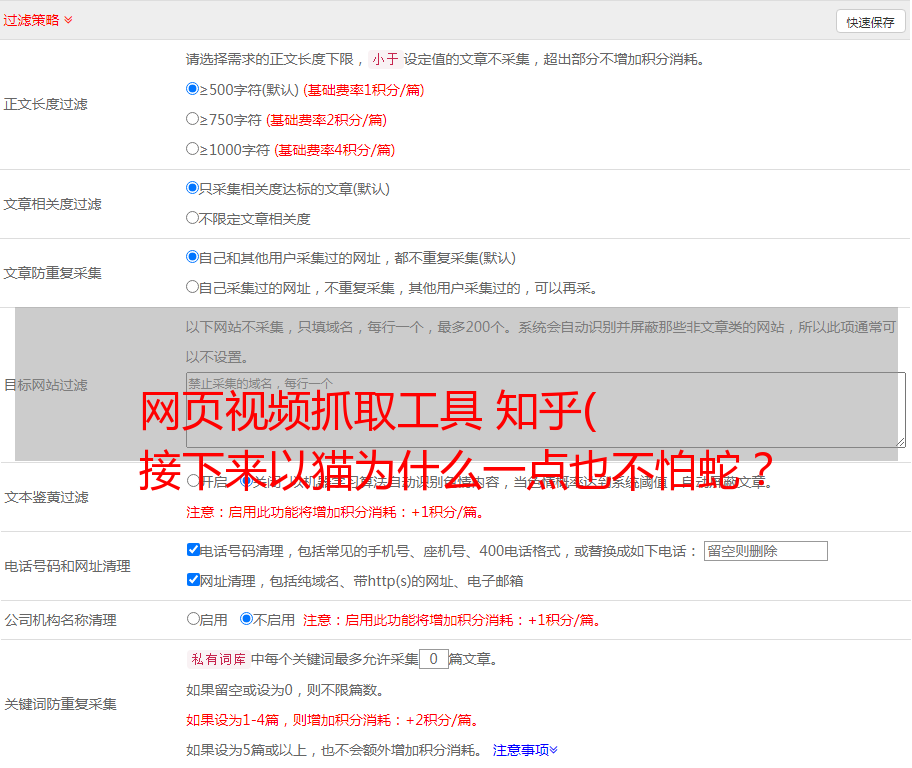The image size is (912, 768).
Task: Click the 文章相关度过滤 row label
Action: tap(52, 204)
